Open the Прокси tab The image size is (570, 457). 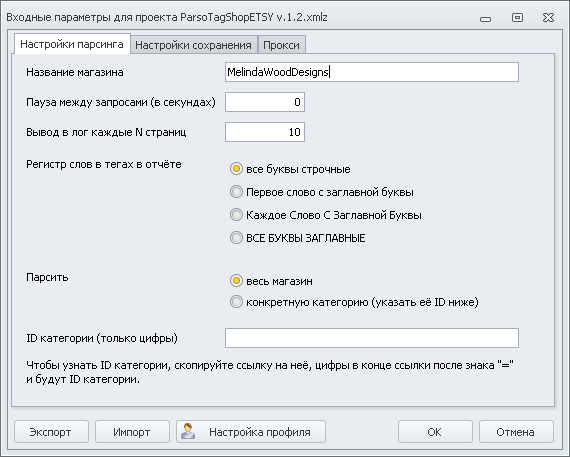point(281,45)
